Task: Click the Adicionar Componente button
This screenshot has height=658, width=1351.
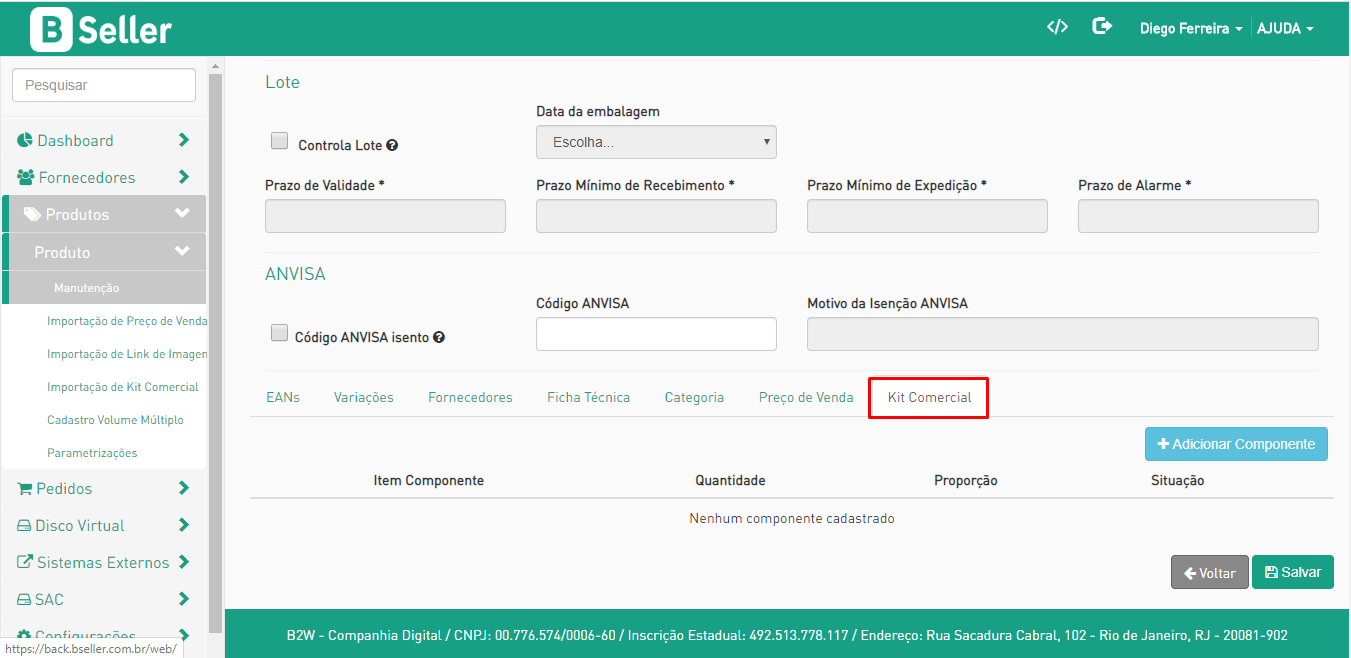Action: pos(1236,444)
